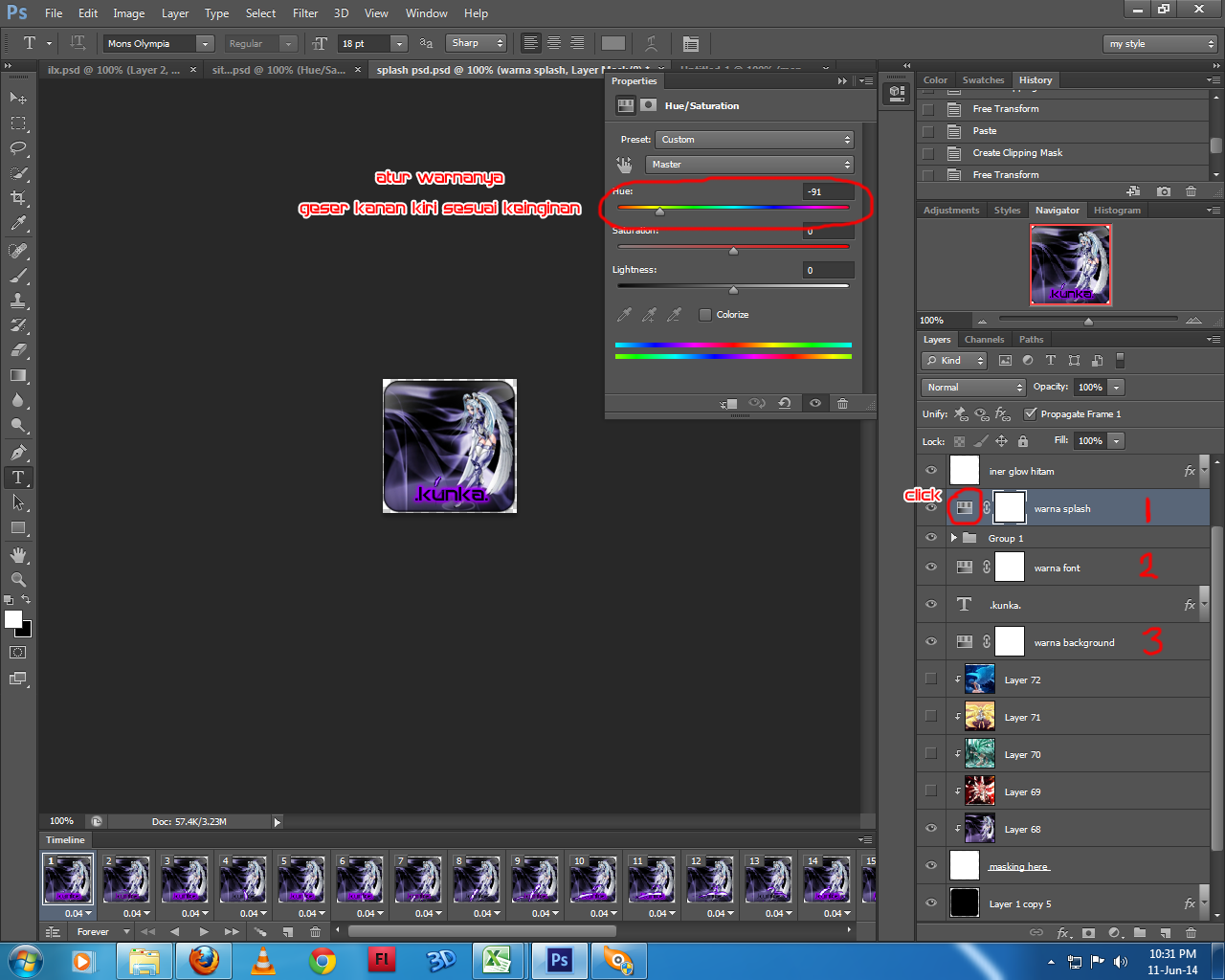Select the Hand tool
The width and height of the screenshot is (1225, 980).
(18, 554)
